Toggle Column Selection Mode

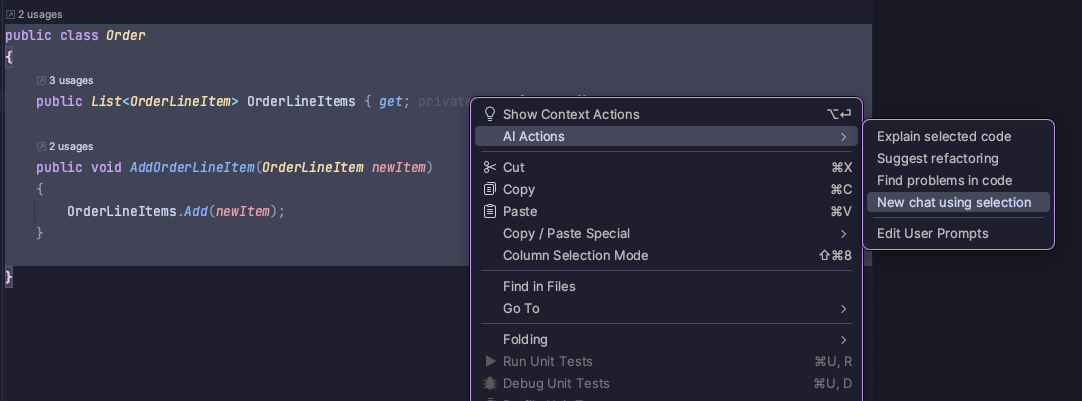click(575, 255)
